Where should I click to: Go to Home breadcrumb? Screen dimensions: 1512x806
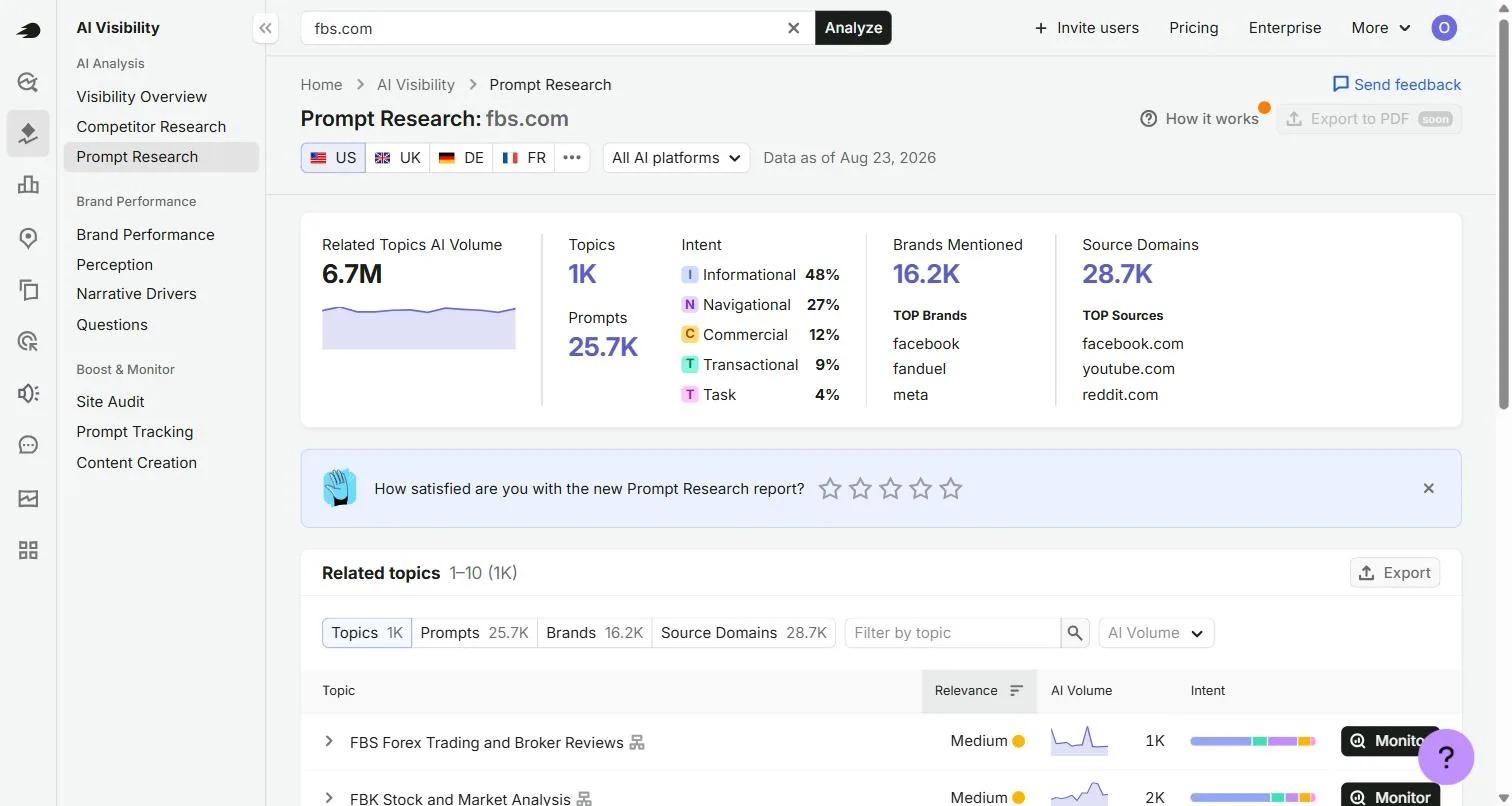[321, 84]
